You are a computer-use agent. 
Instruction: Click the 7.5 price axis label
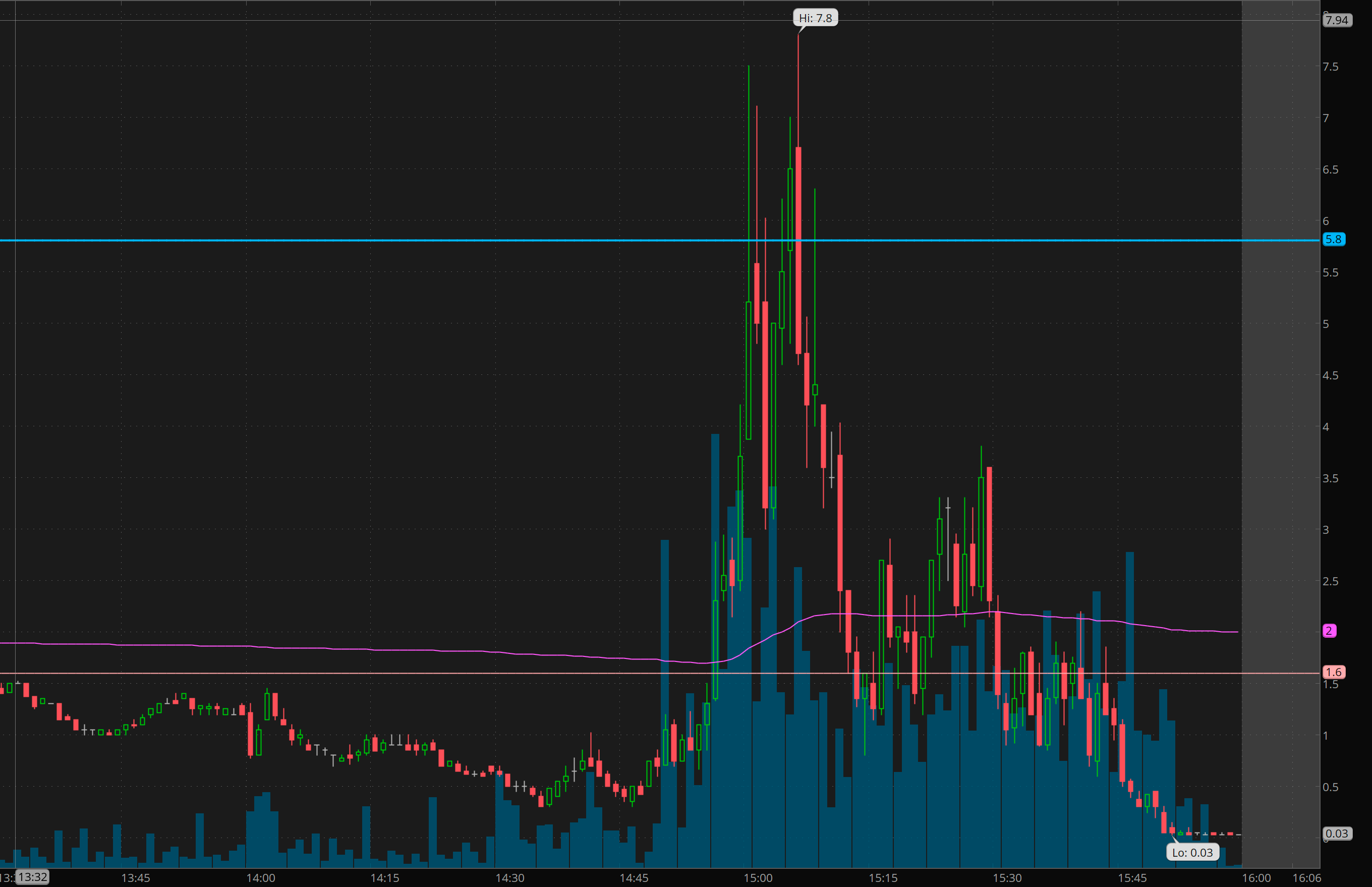[x=1330, y=67]
